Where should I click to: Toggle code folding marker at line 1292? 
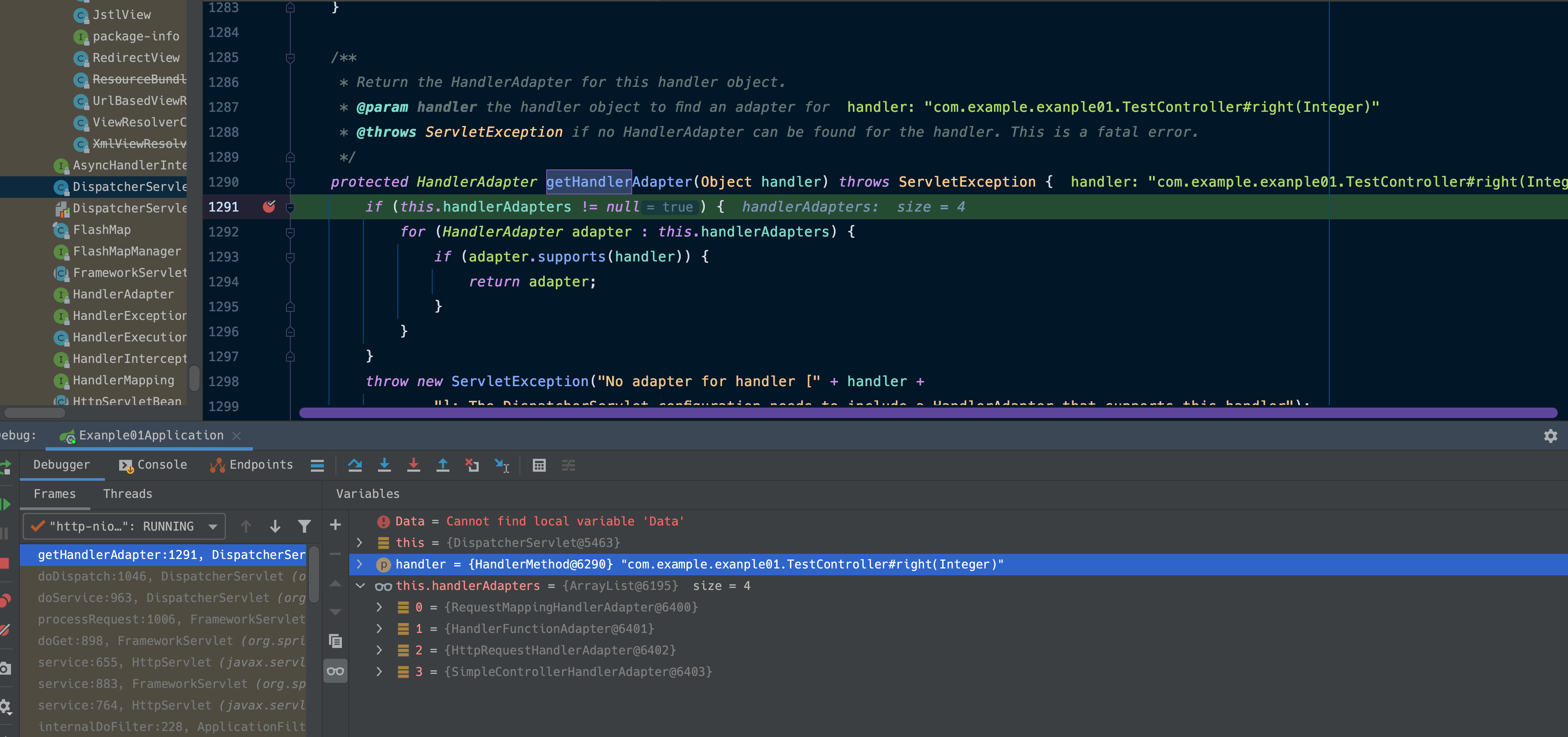(x=290, y=233)
